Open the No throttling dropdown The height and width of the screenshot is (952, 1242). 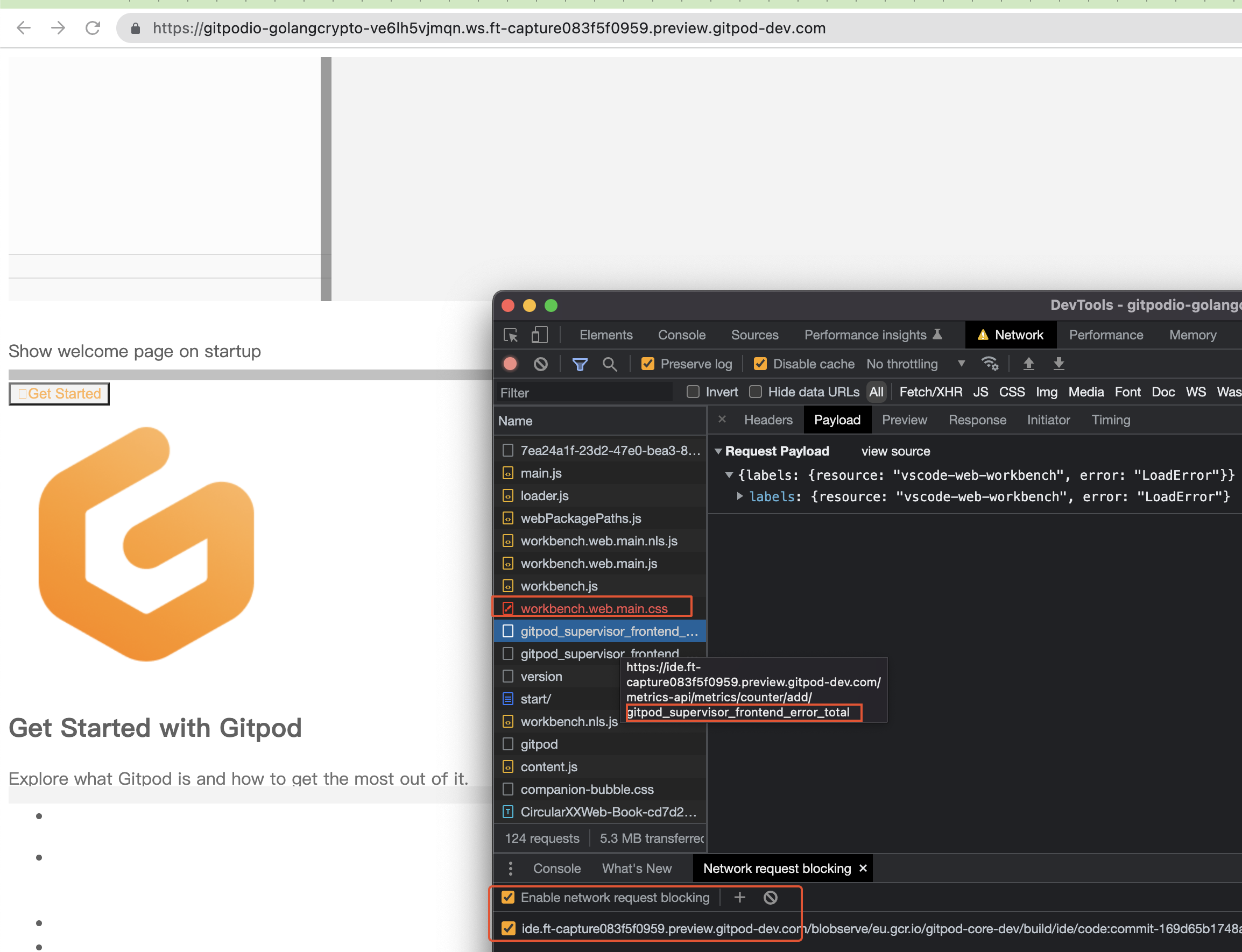click(915, 364)
